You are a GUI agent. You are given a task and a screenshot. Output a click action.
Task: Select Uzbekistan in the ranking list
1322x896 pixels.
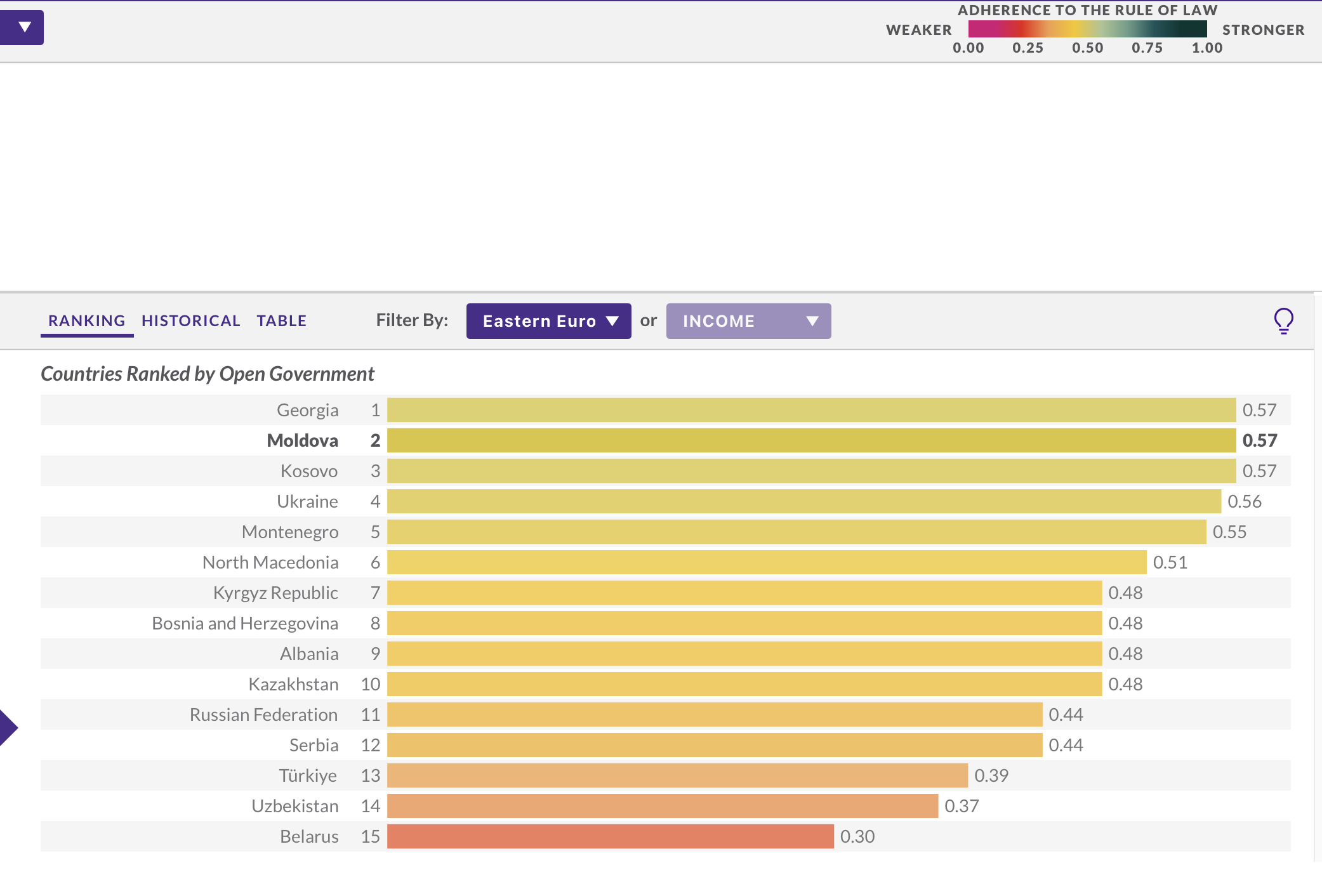(294, 806)
